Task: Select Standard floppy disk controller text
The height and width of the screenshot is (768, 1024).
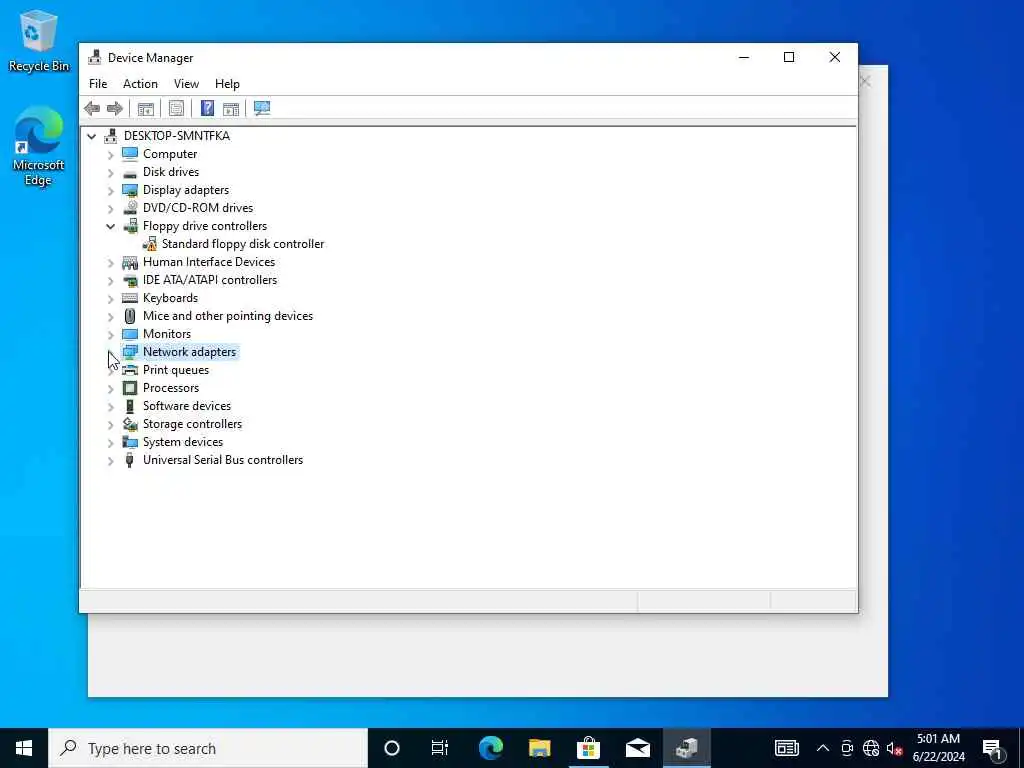Action: pyautogui.click(x=243, y=244)
